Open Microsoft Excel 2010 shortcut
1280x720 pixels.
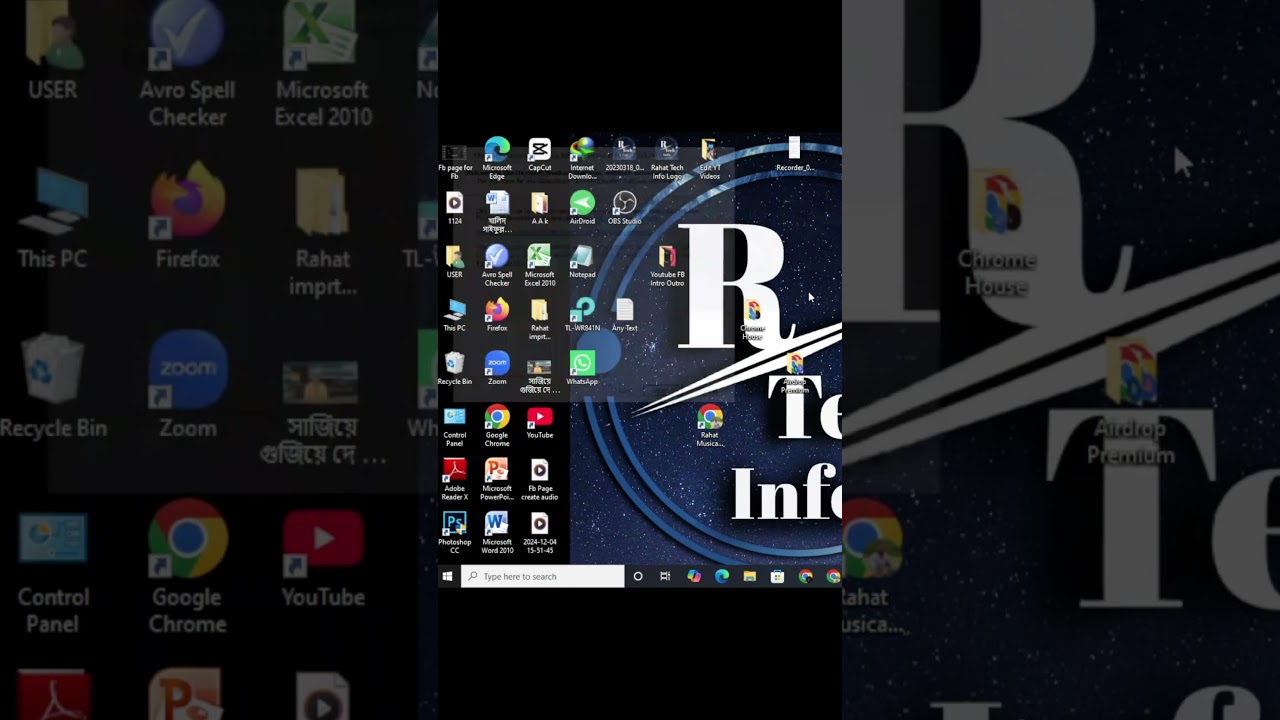click(x=540, y=265)
